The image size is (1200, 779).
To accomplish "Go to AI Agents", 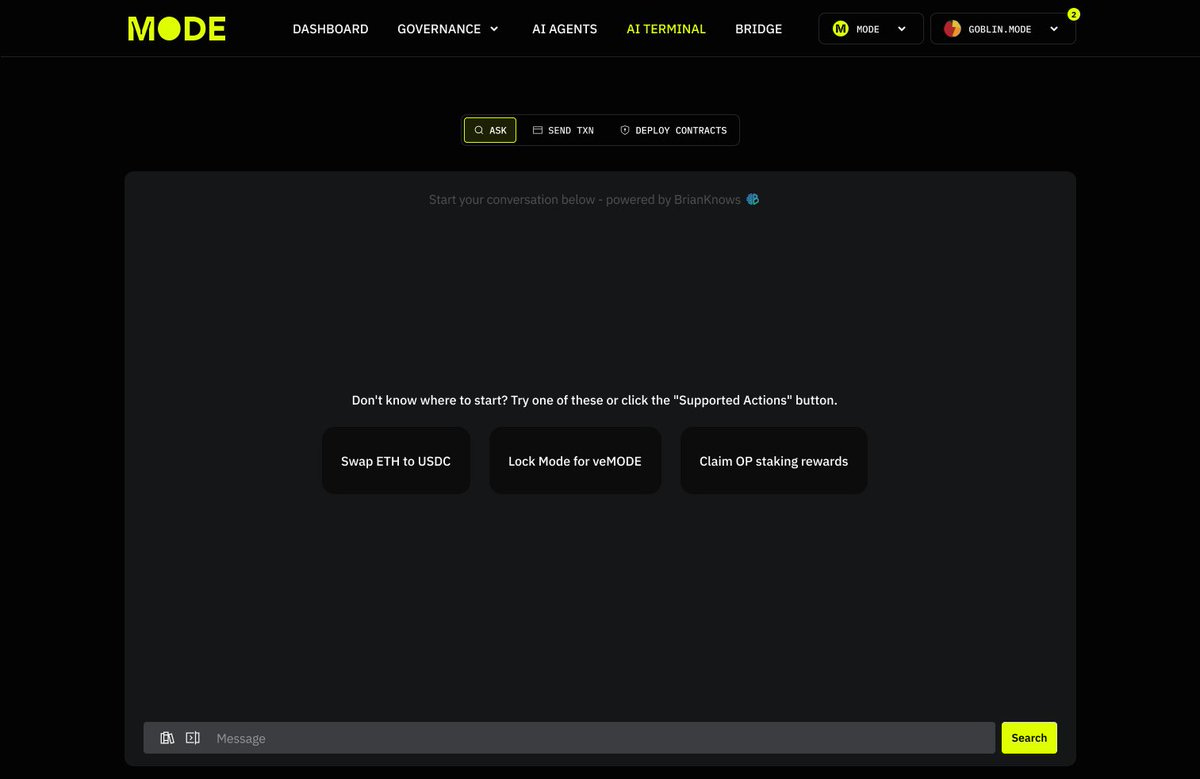I will 564,29.
